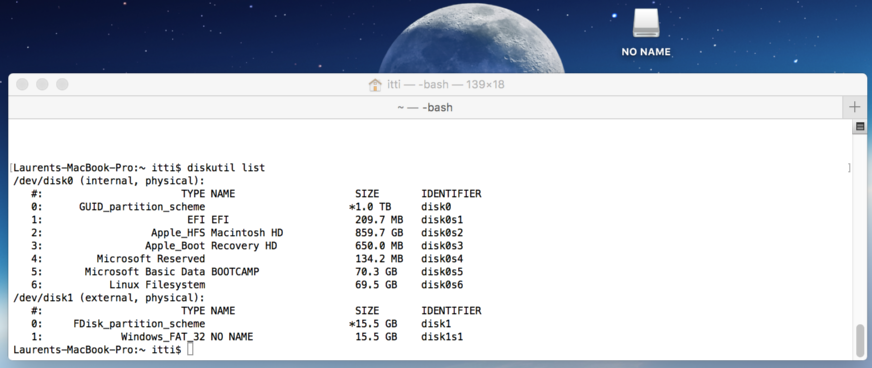Close the Terminal window with red button
The height and width of the screenshot is (368, 872).
coord(22,84)
